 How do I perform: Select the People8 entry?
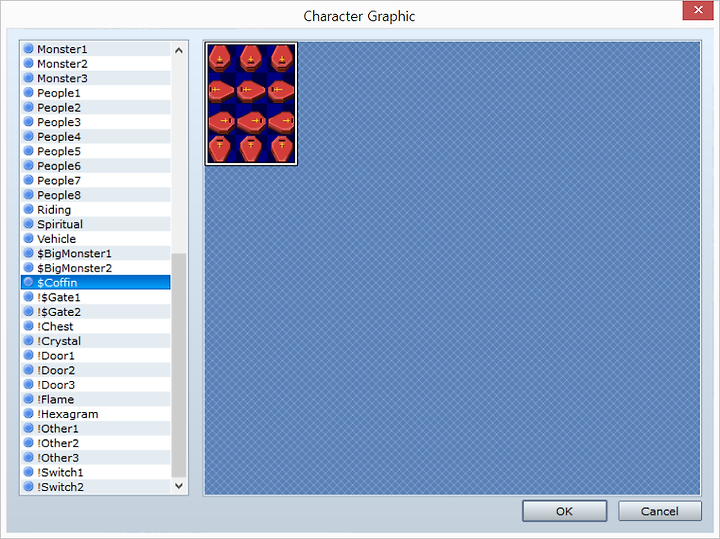[96, 195]
